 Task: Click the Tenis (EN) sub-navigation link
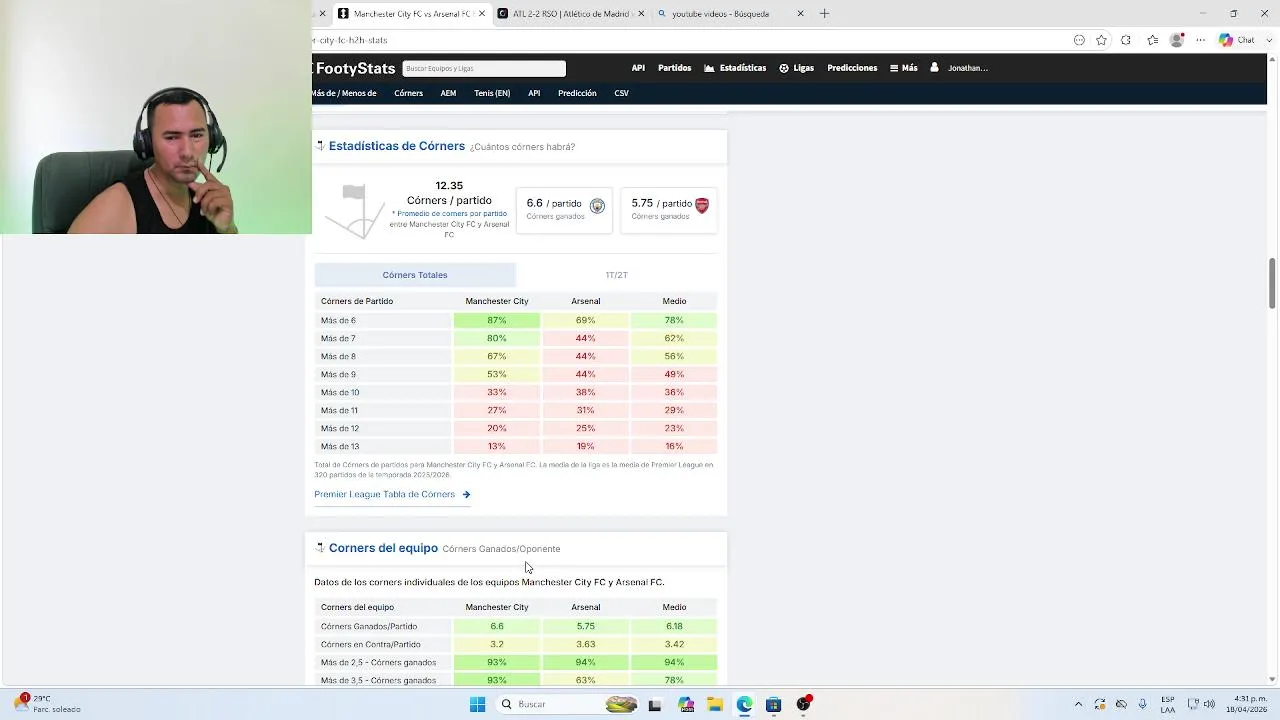point(492,93)
